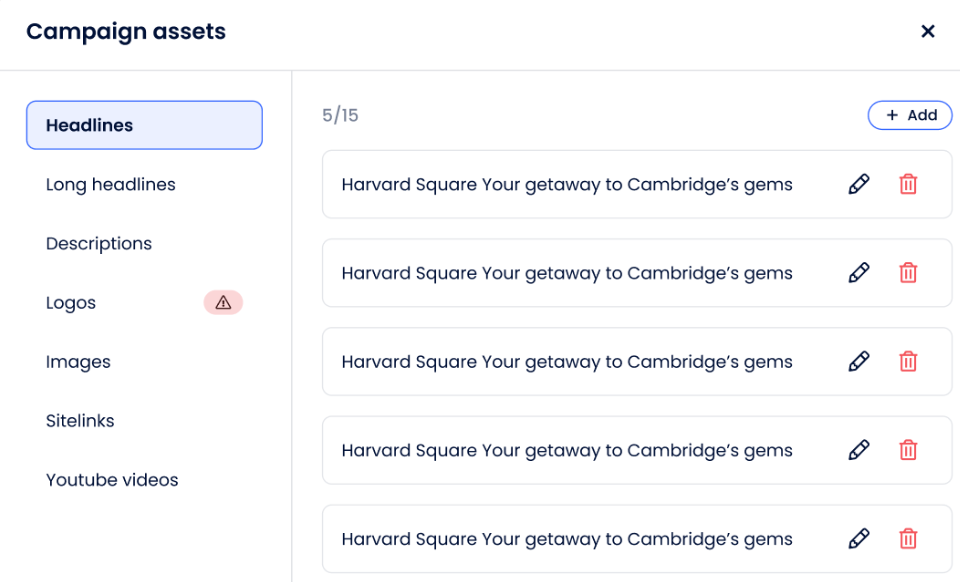Click the pencil edit icon on first headline
Screen dimensions: 960x582
click(x=858, y=184)
